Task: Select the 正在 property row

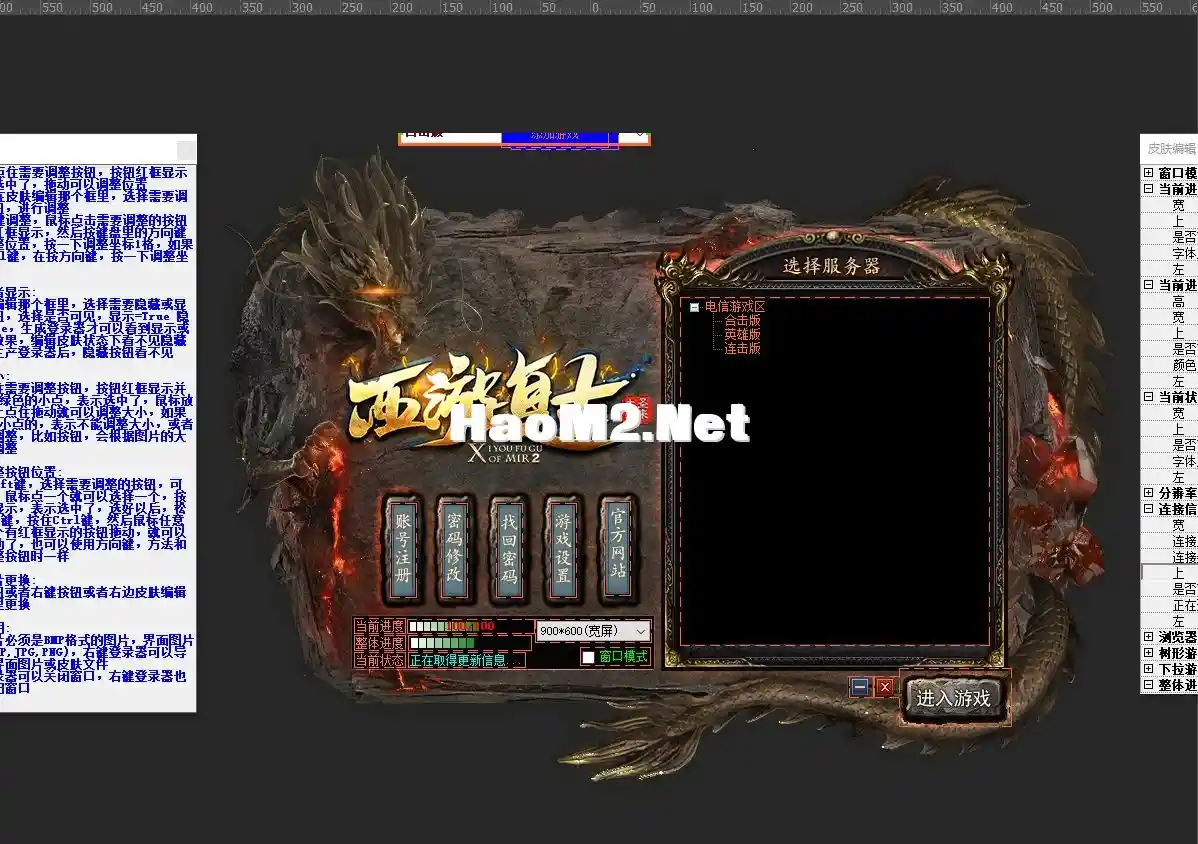Action: coord(1170,605)
